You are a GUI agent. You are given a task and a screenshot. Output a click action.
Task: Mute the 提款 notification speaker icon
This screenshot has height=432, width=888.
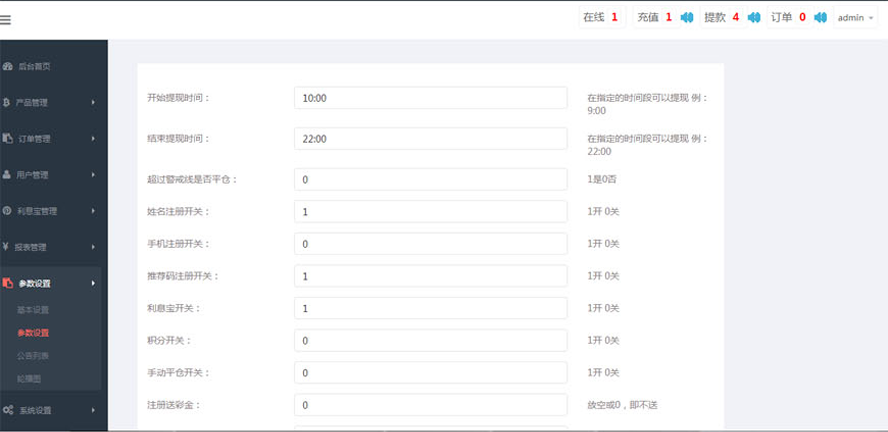[754, 18]
